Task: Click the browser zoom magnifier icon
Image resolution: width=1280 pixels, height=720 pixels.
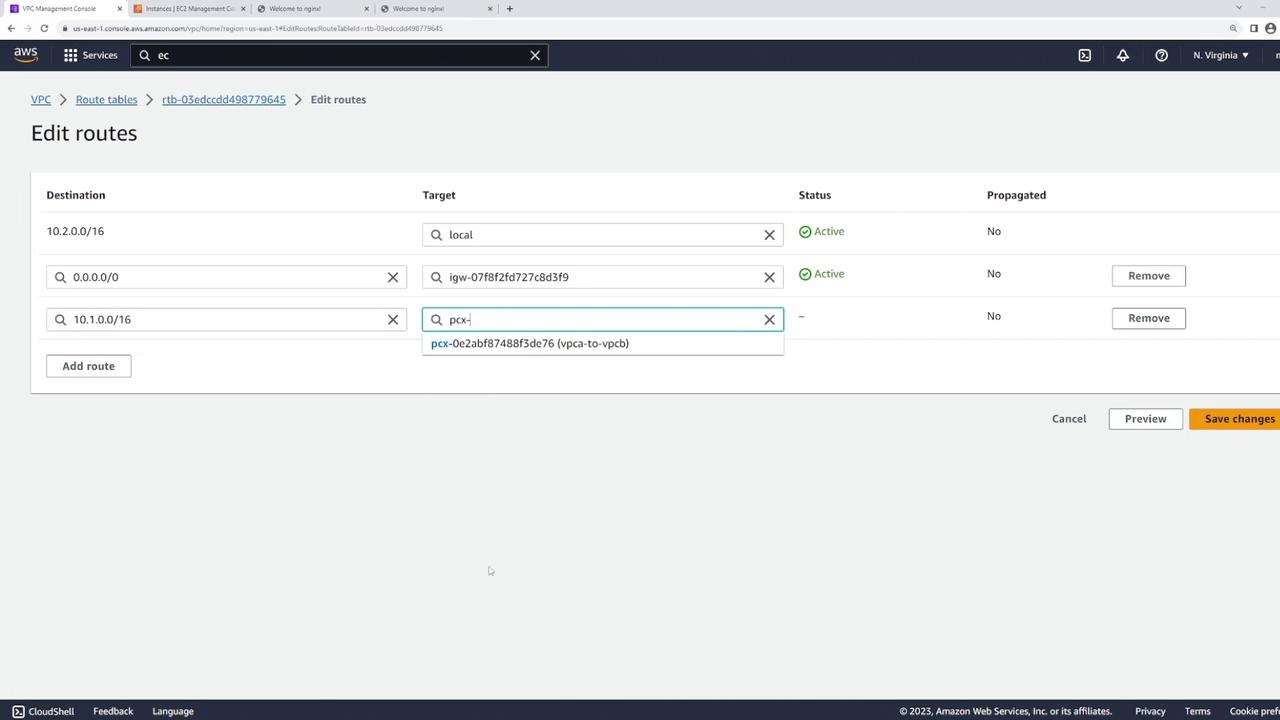Action: (x=1233, y=28)
